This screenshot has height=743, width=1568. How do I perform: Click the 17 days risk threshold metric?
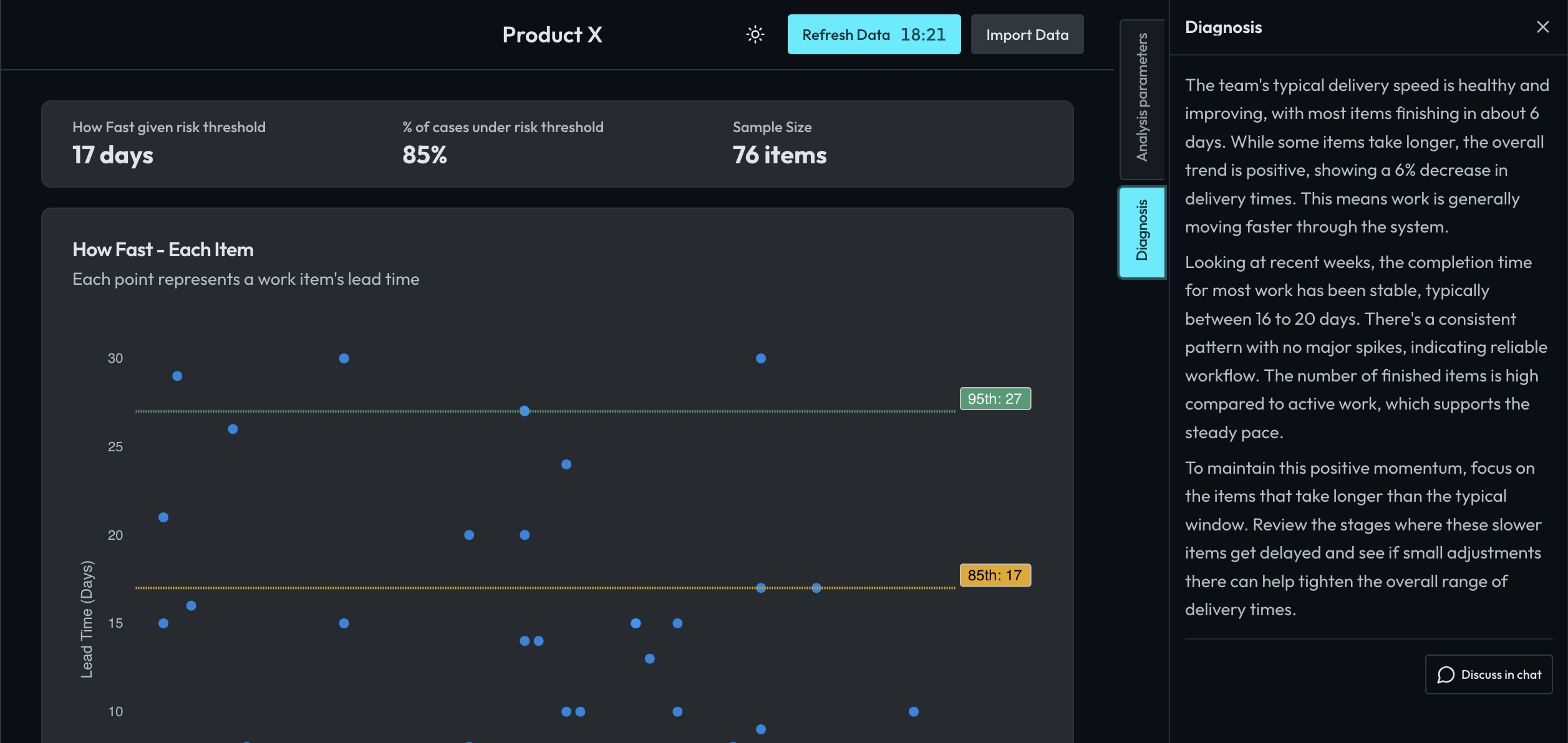coord(112,155)
